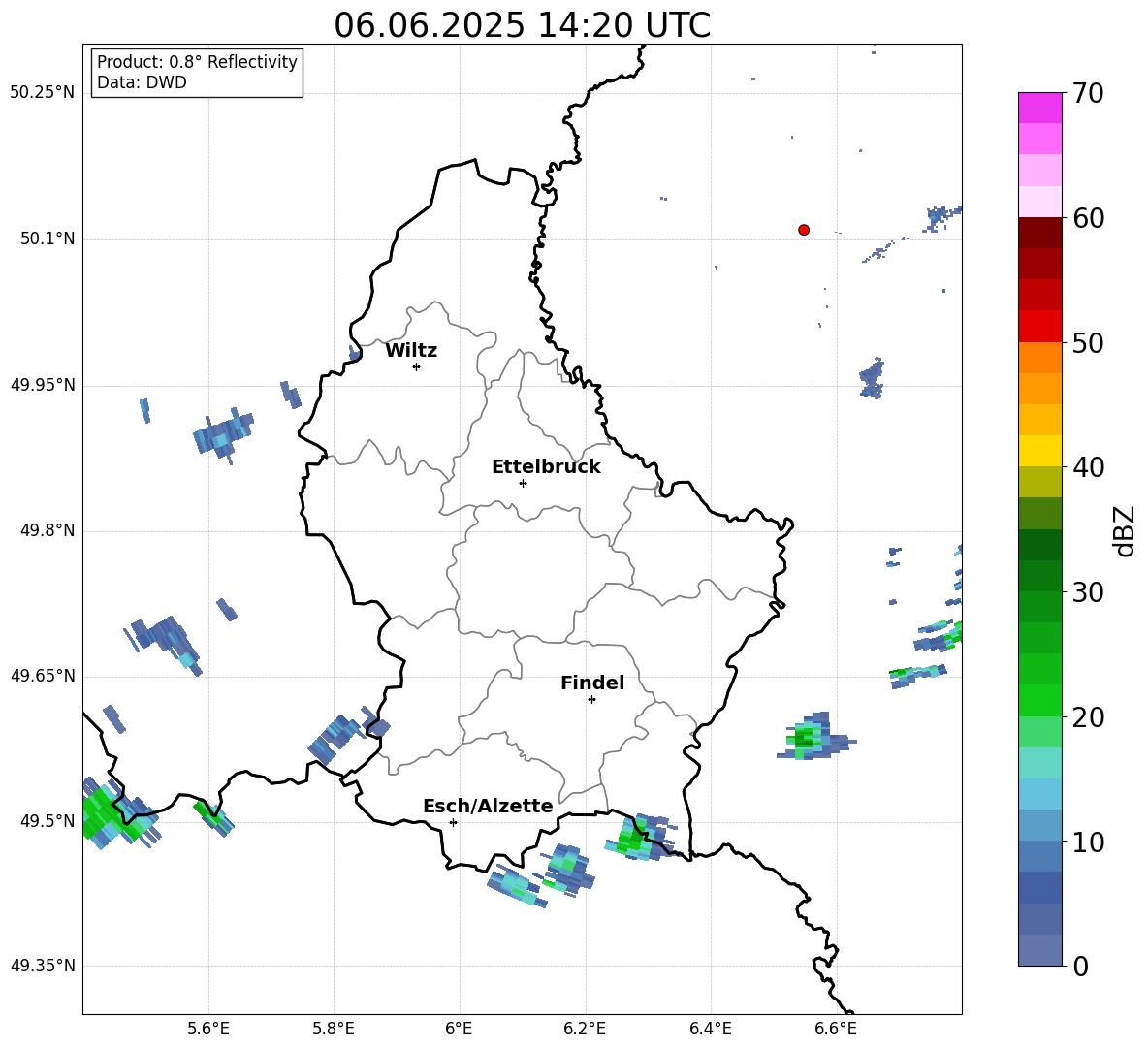The image size is (1148, 1048).
Task: Click the 40 colorbar tick value
Action: point(1088,467)
